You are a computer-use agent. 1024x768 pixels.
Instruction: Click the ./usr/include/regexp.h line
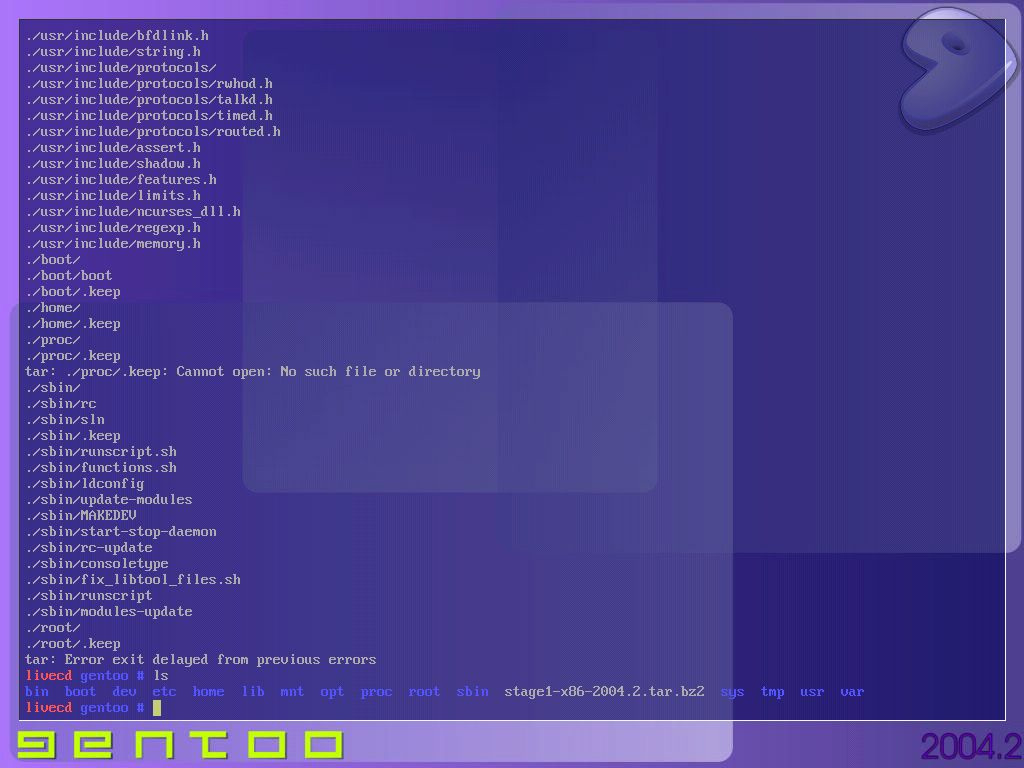tap(113, 228)
